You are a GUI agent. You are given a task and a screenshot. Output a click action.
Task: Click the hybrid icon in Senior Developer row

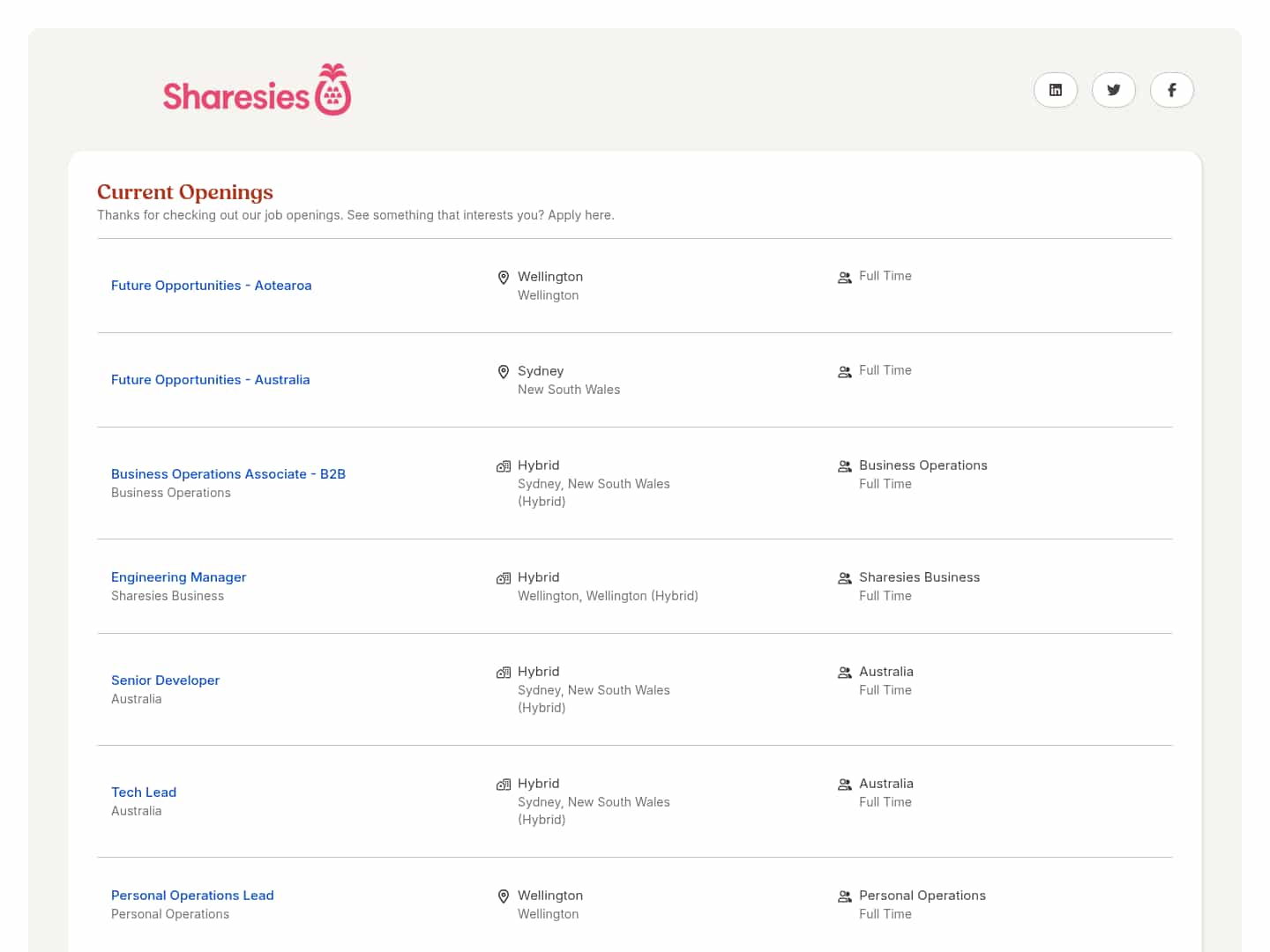coord(504,673)
